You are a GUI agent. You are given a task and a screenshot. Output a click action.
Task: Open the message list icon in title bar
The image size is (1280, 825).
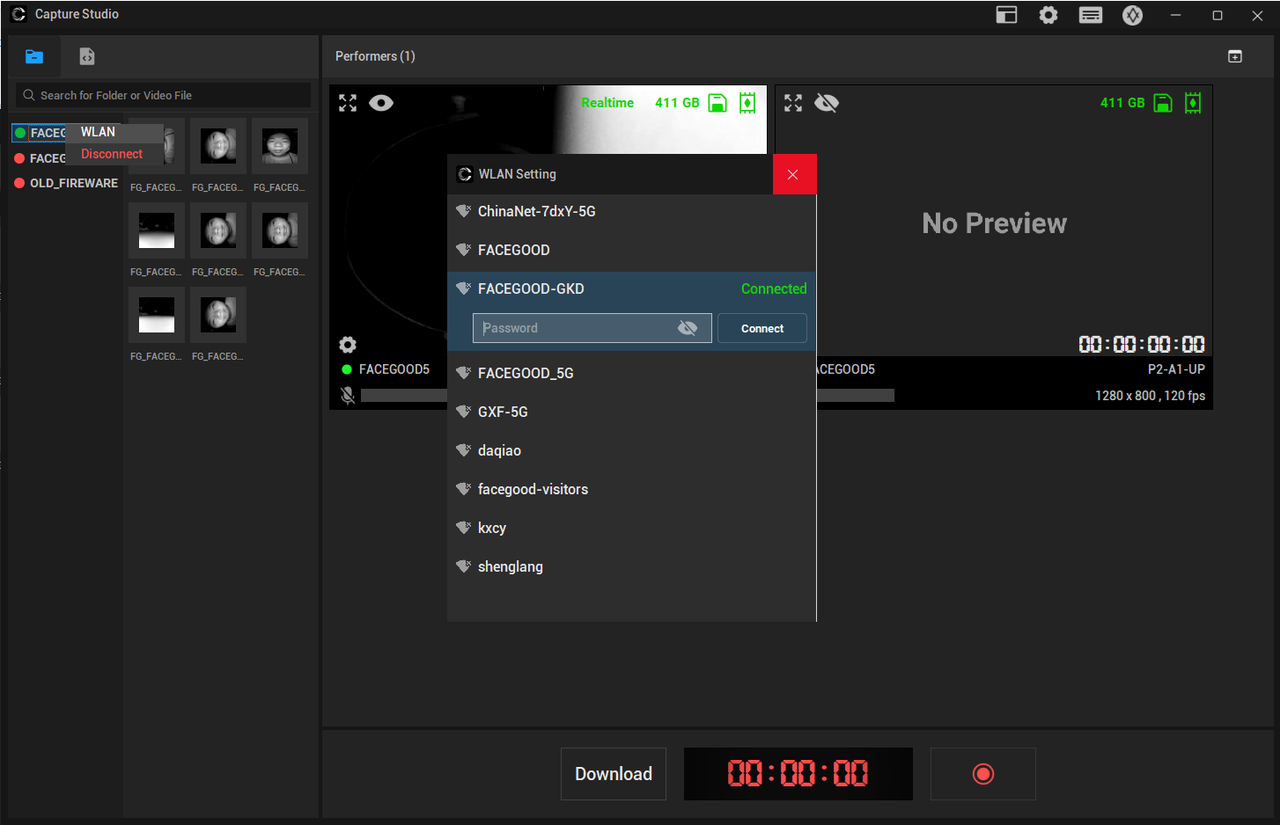(1090, 15)
